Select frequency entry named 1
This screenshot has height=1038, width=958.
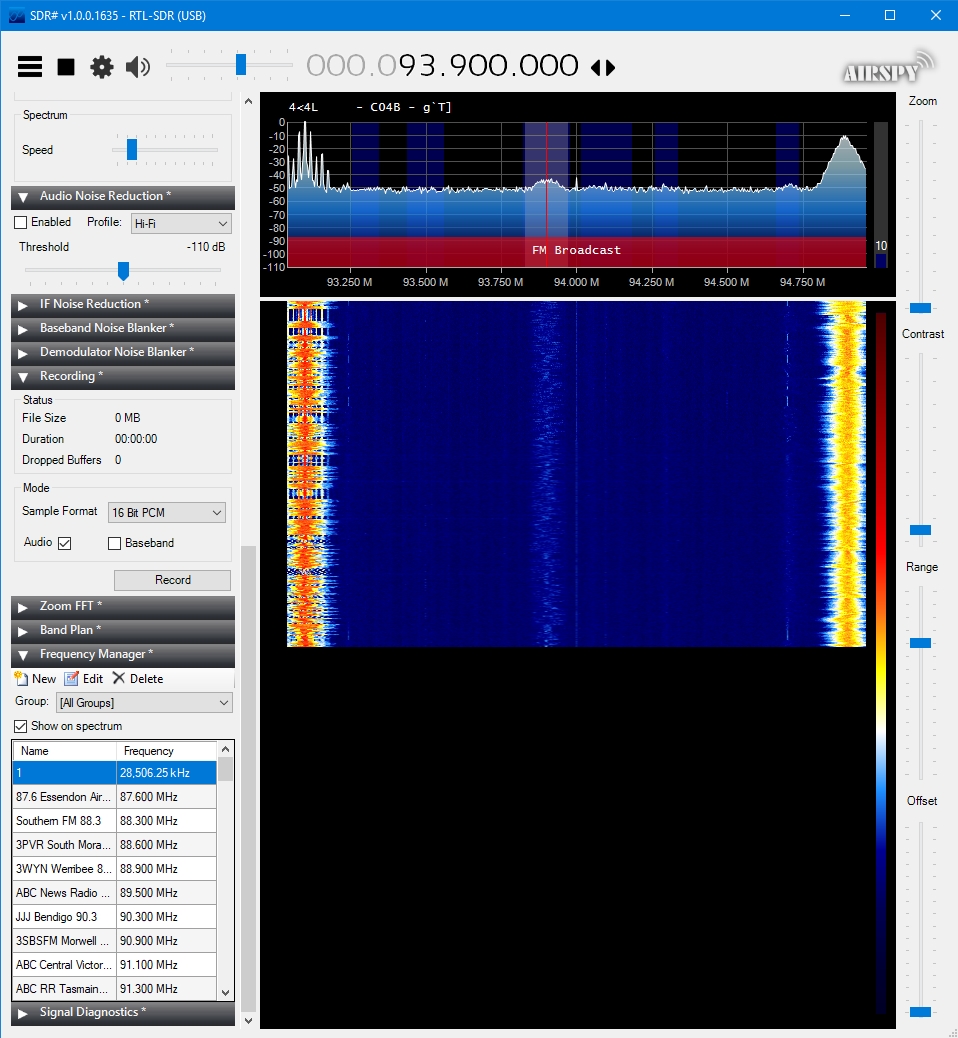[115, 773]
